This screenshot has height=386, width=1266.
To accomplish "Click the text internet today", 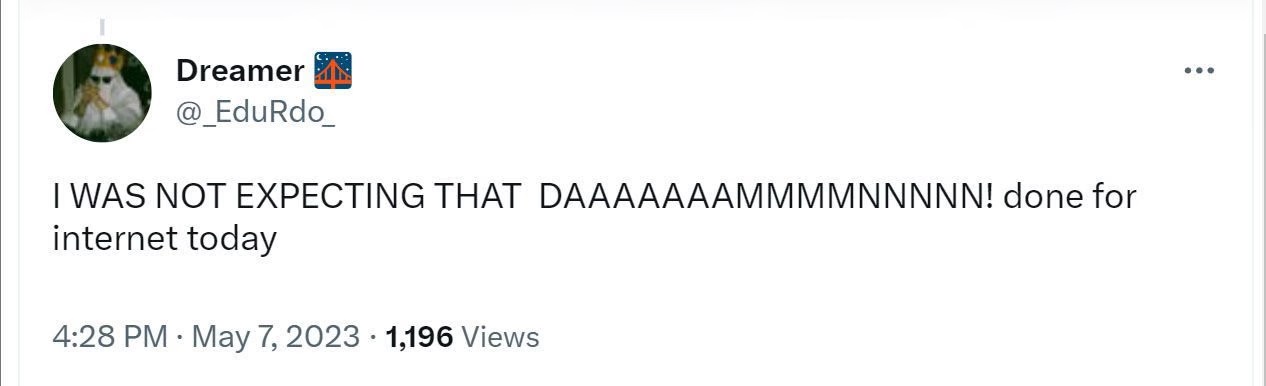I will 165,239.
